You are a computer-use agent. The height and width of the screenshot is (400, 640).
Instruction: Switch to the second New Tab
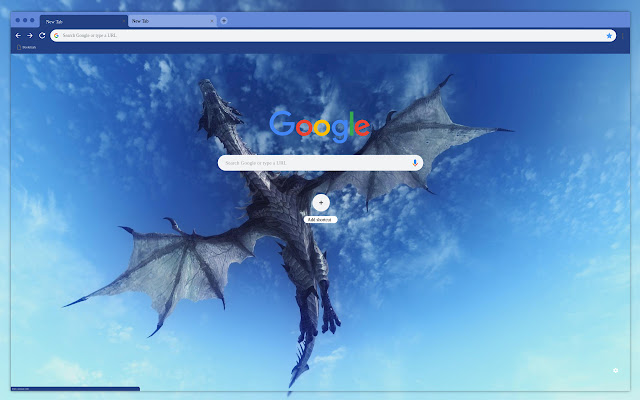pyautogui.click(x=172, y=21)
